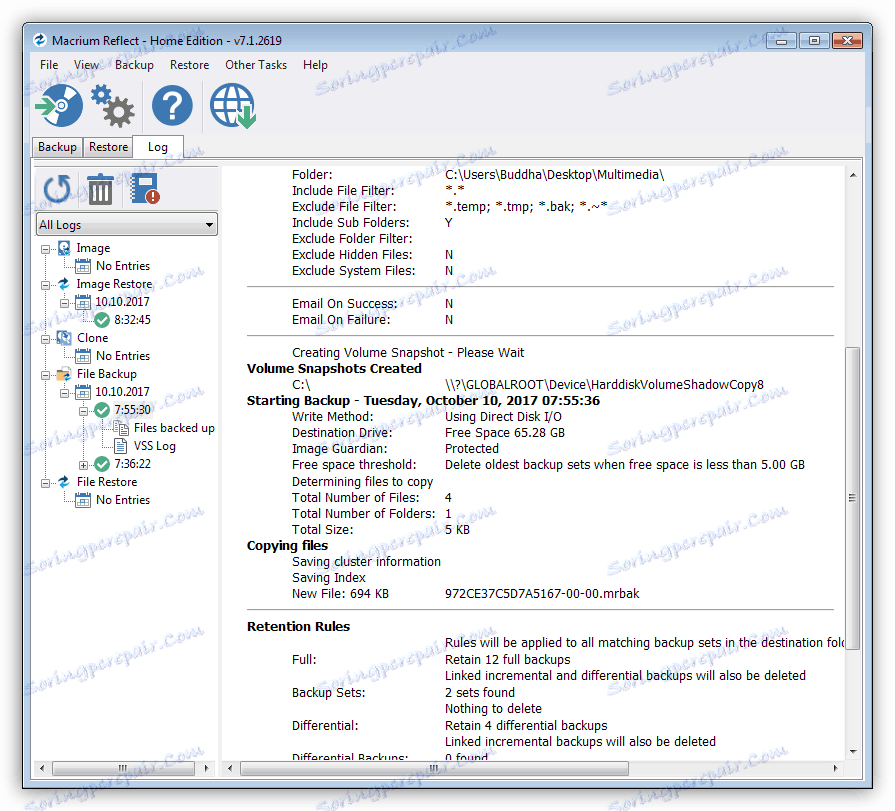Open the File menu
Viewport: 895px width, 811px height.
click(x=49, y=65)
